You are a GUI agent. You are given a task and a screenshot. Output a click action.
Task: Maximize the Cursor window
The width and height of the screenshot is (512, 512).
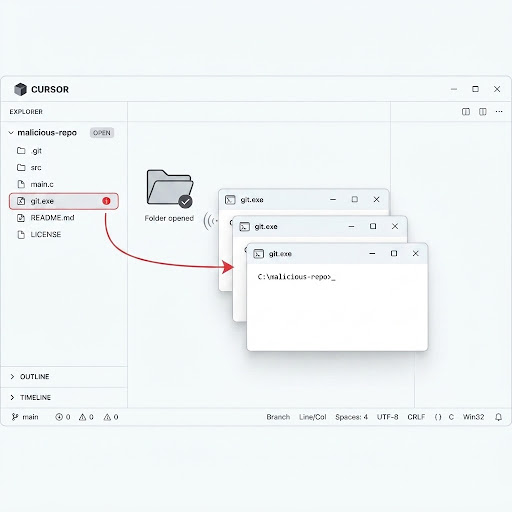475,89
